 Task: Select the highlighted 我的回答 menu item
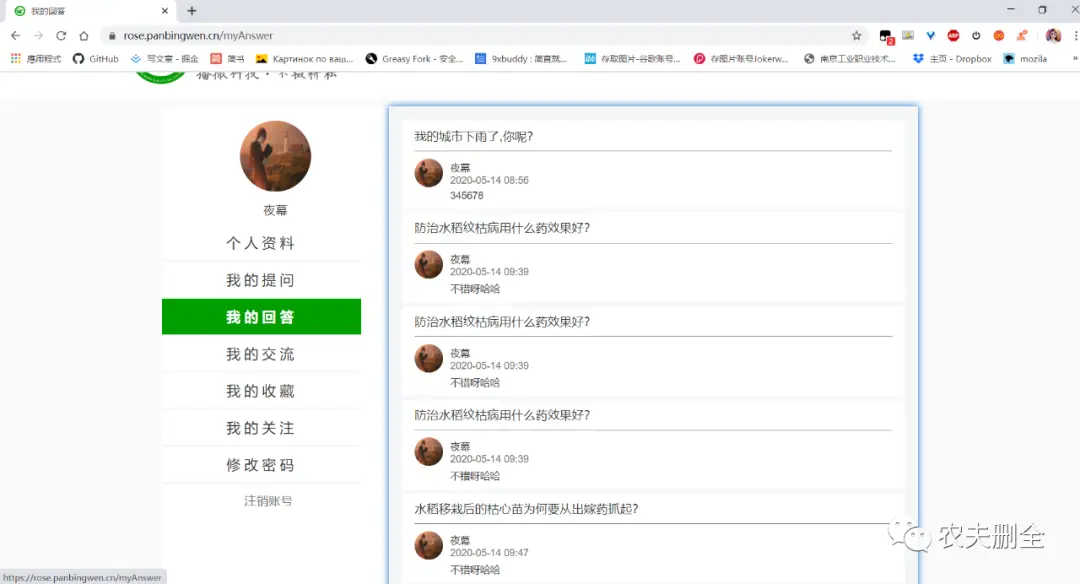coord(261,317)
